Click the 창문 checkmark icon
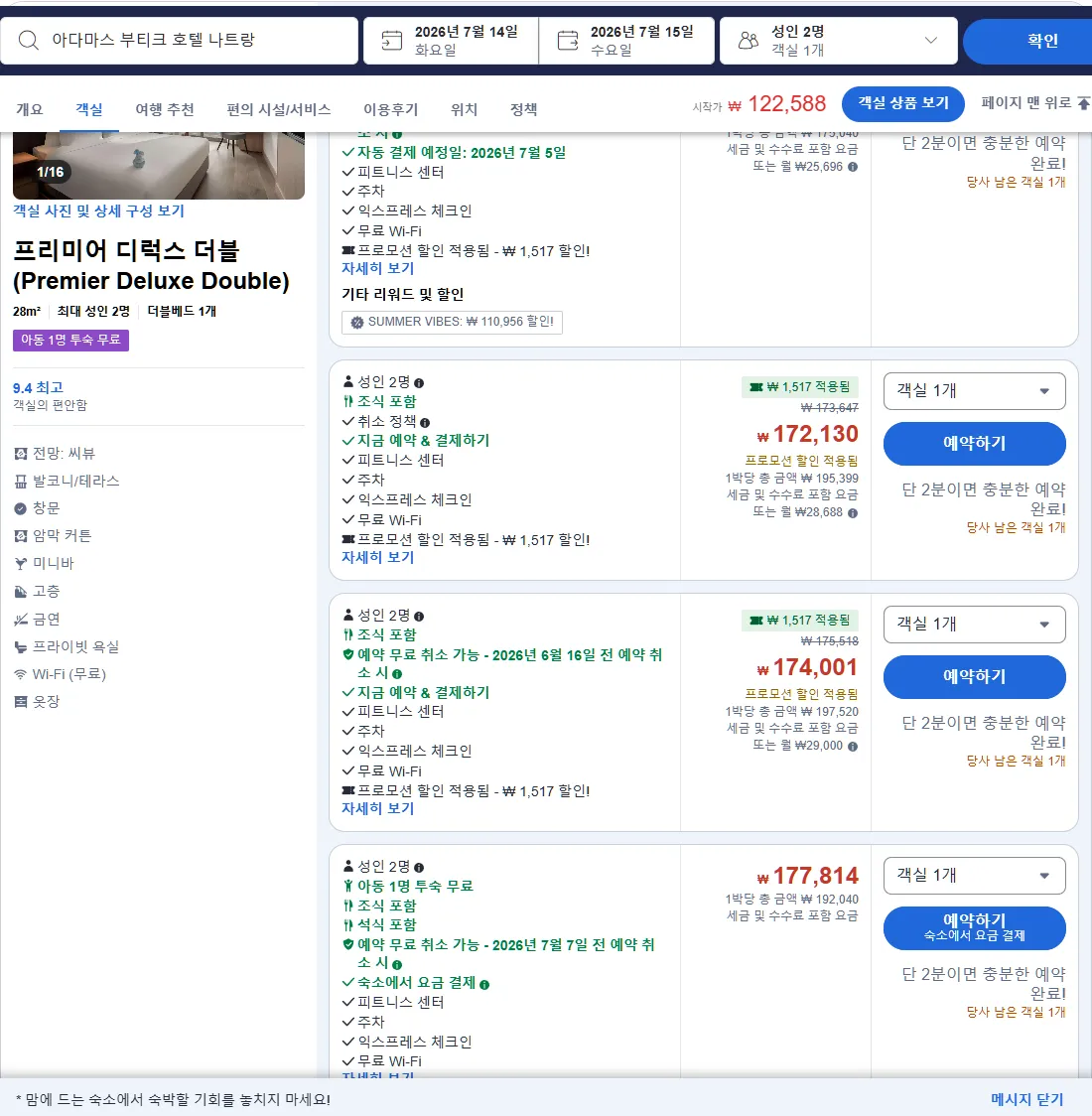Image resolution: width=1092 pixels, height=1116 pixels. 21,508
